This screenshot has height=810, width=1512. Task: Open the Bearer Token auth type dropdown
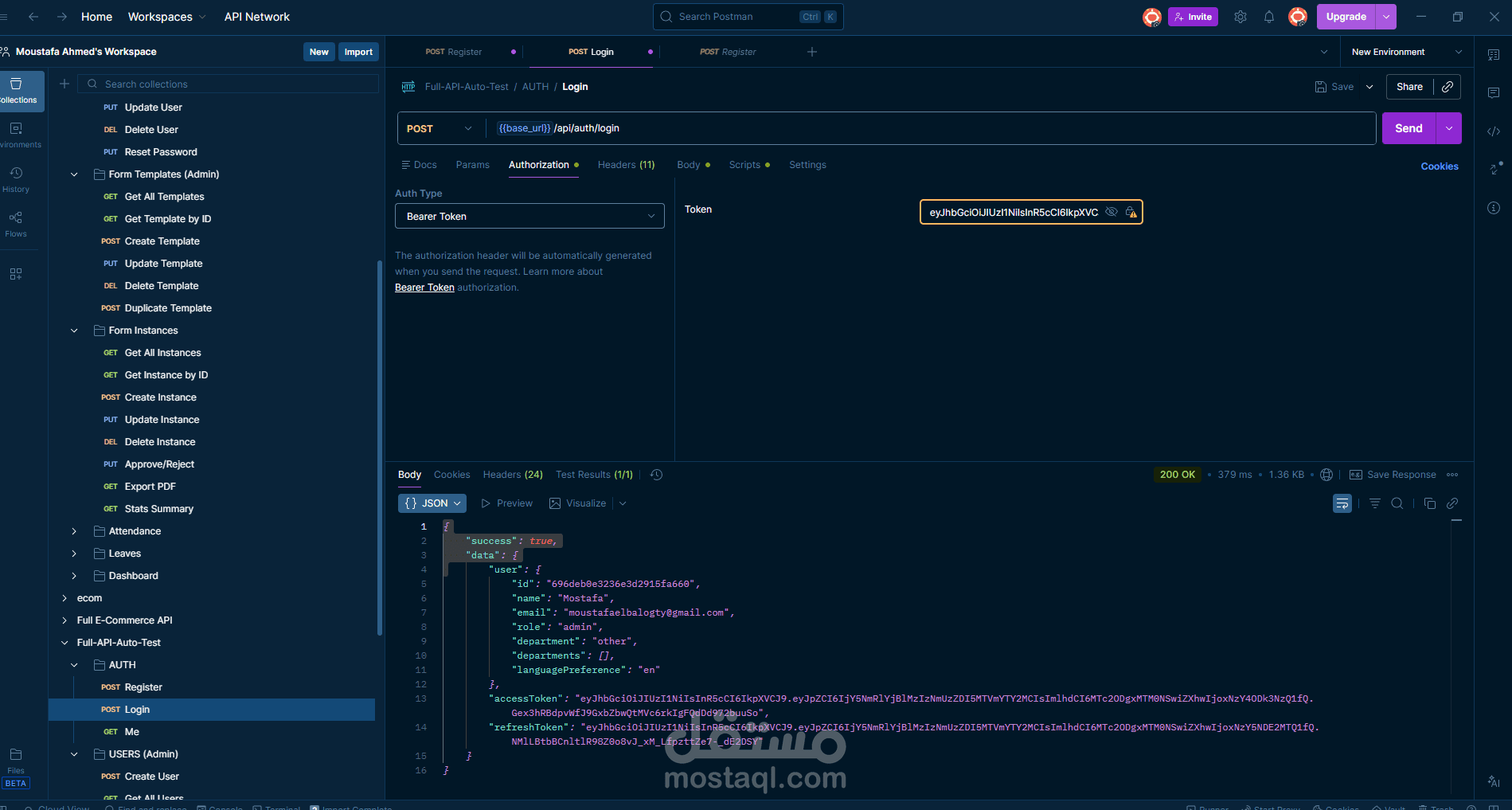529,216
